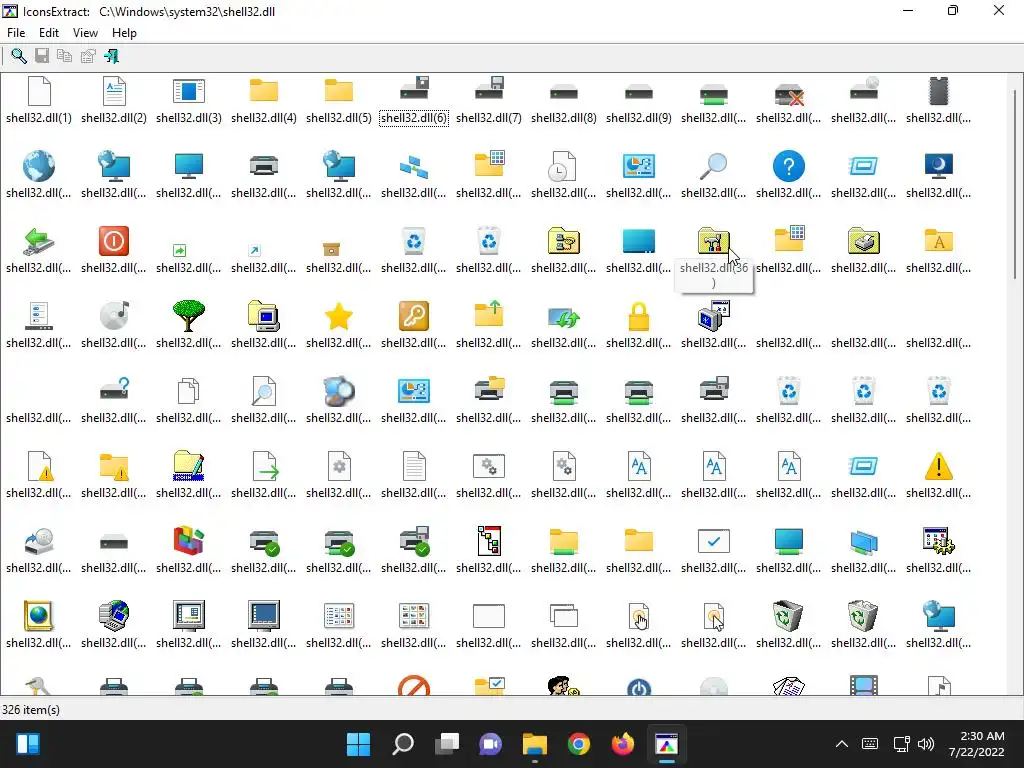
Task: Click the Save Selected Icons floppy button
Action: click(42, 56)
